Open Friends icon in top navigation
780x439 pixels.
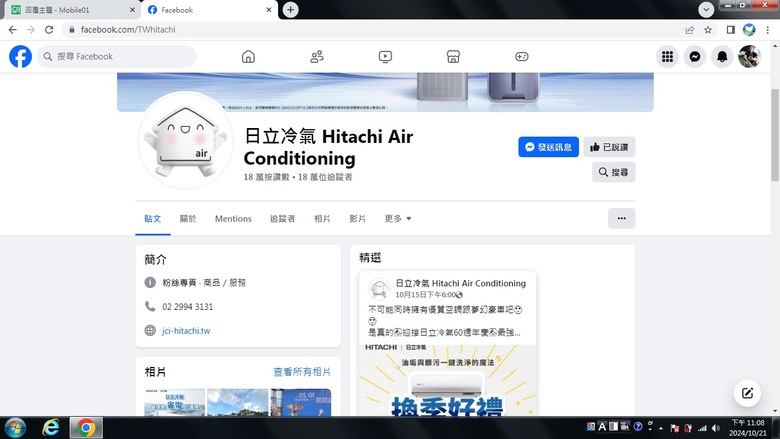(x=317, y=57)
